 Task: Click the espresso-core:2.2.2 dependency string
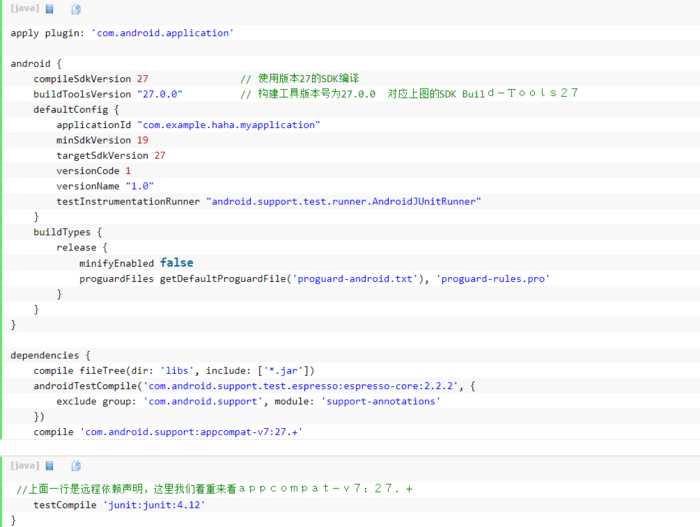(300, 386)
